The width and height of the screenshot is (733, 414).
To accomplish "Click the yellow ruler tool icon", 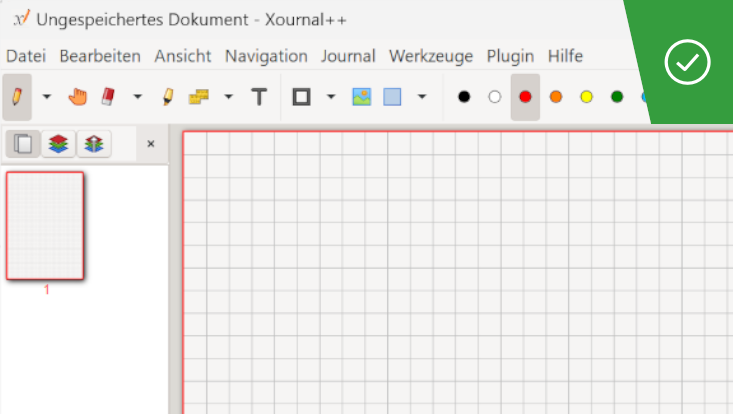I will [x=199, y=97].
